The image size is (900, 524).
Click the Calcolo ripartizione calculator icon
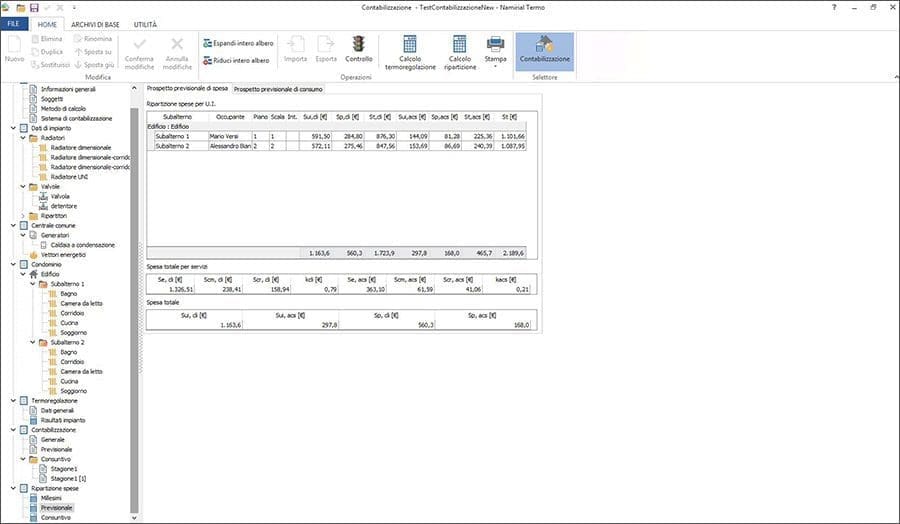point(459,50)
